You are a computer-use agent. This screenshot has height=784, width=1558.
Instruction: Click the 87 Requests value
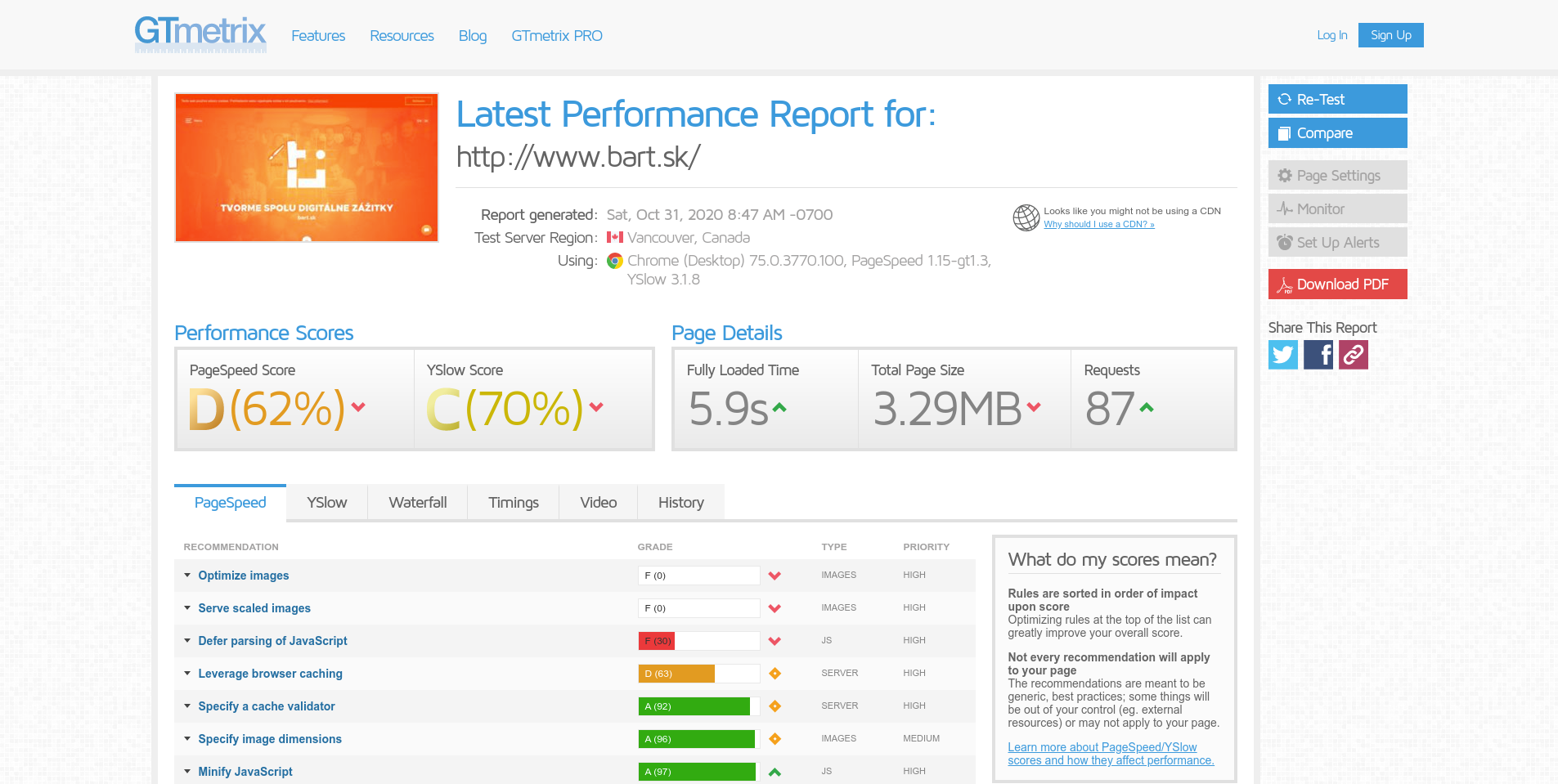[1110, 409]
